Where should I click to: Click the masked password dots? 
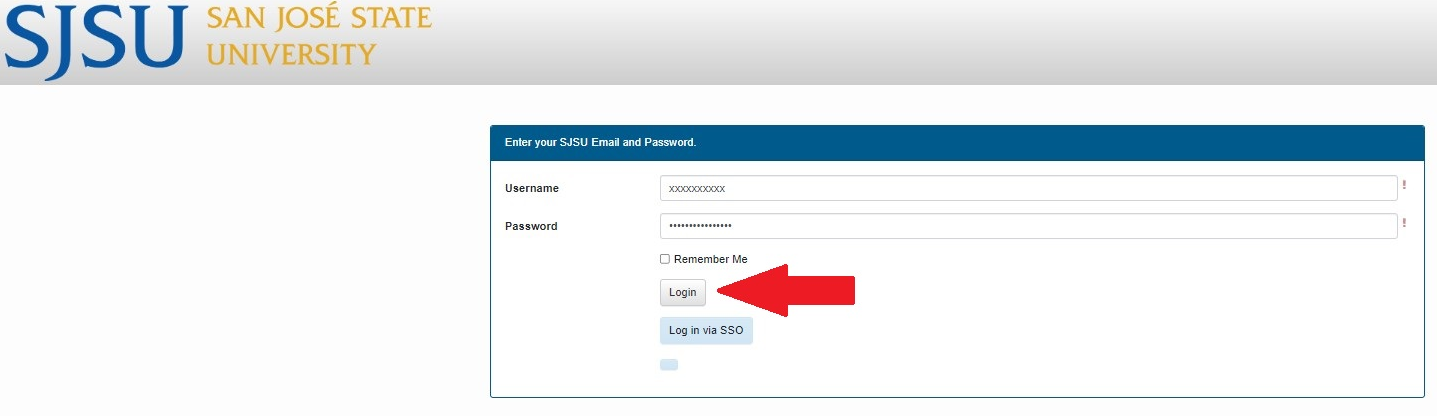(700, 226)
